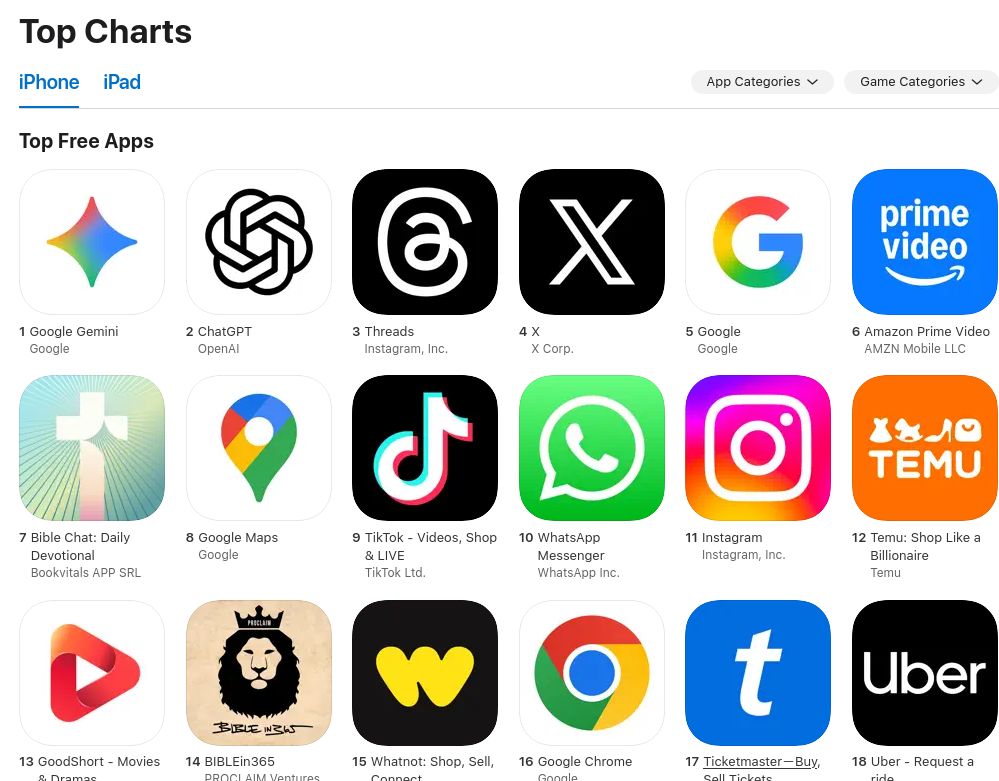Switch to the iPad tab
Image resolution: width=999 pixels, height=781 pixels.
[122, 82]
